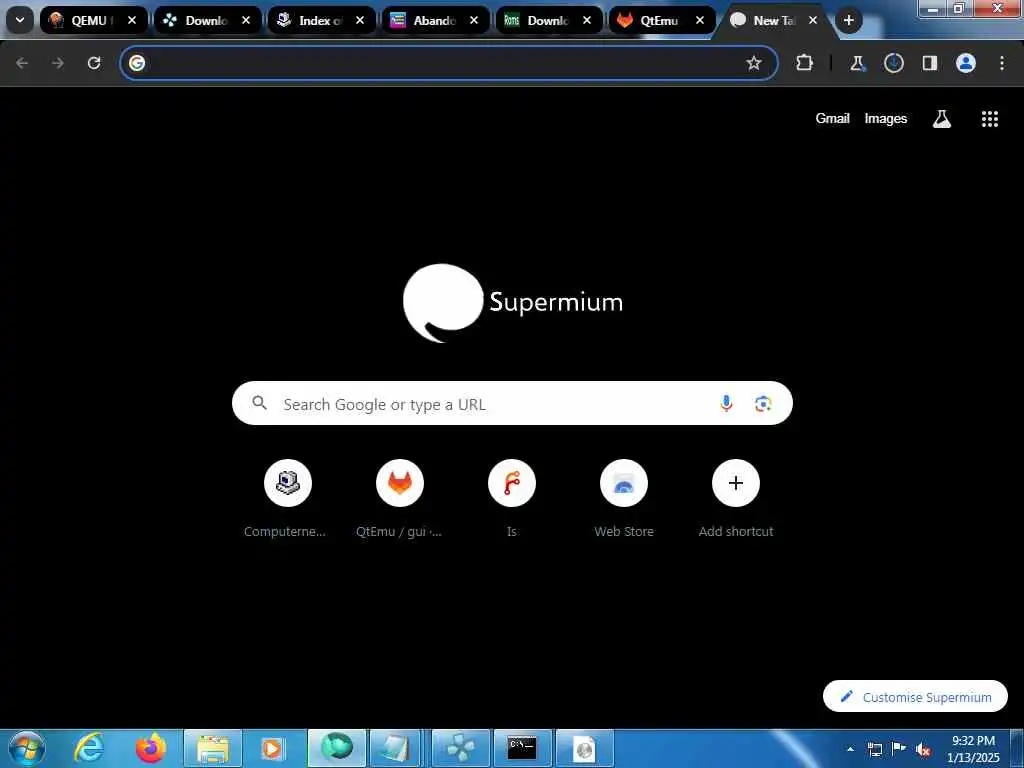Open the disc file taskbar button
This screenshot has width=1024, height=768.
tap(584, 748)
